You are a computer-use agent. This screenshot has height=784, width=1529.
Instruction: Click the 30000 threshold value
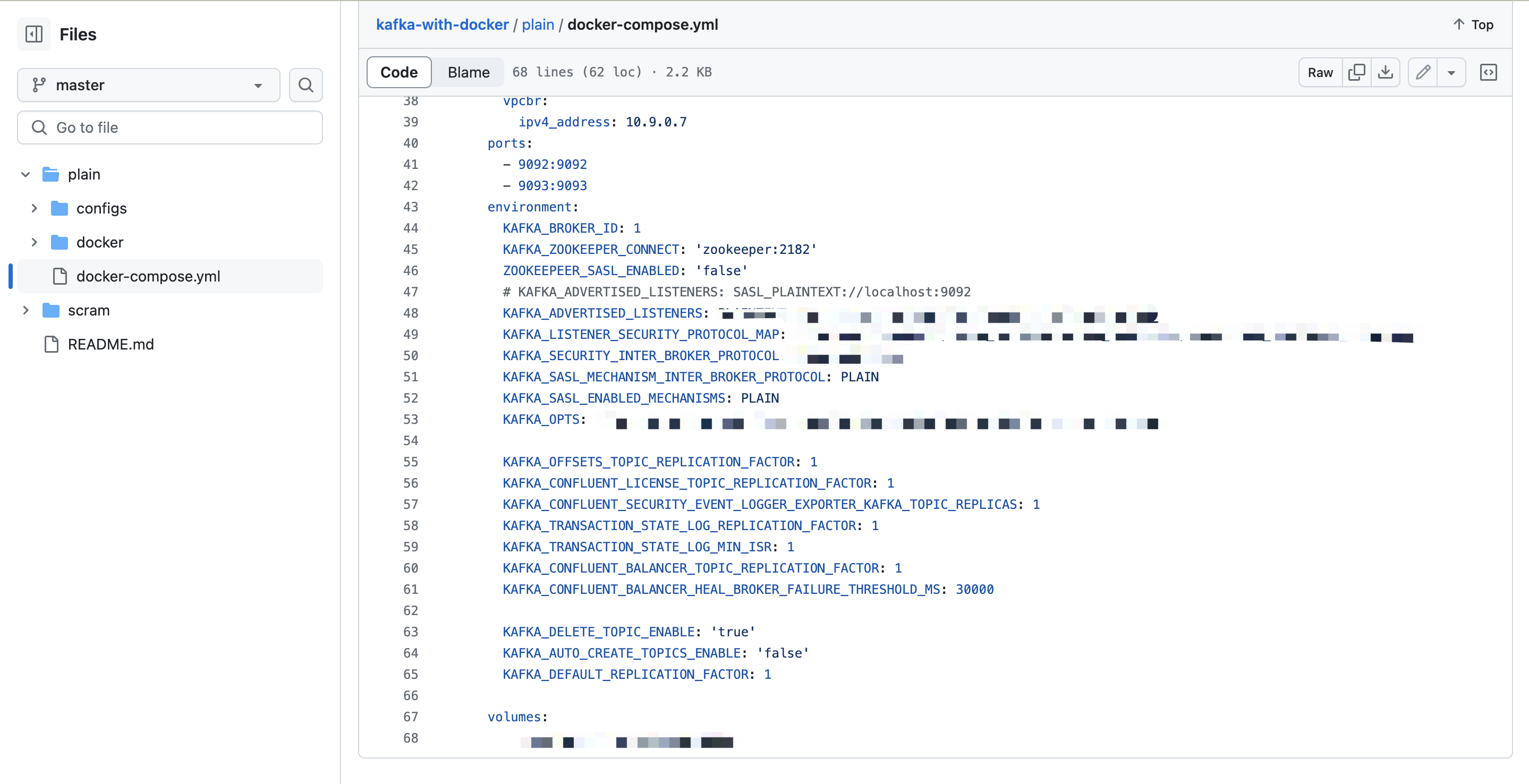(x=974, y=590)
